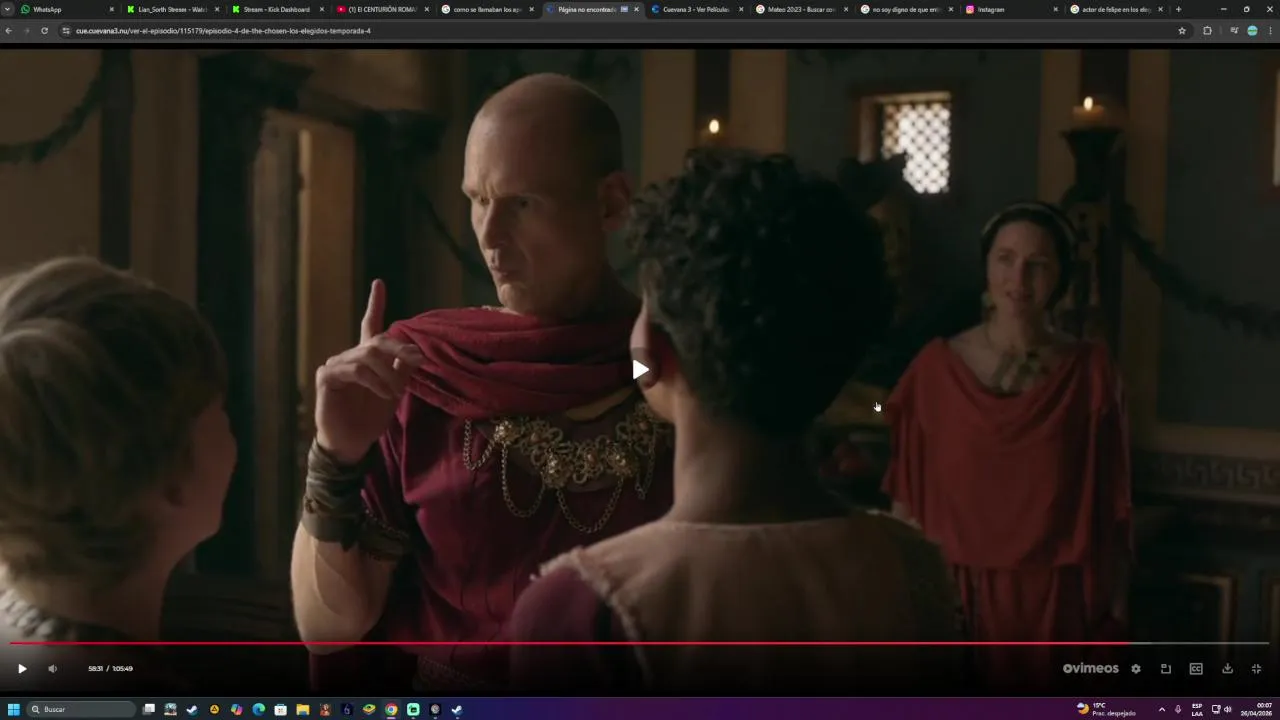Screen dimensions: 1280x720
Task: Click the Buscar taskbar search box
Action: tap(81, 709)
